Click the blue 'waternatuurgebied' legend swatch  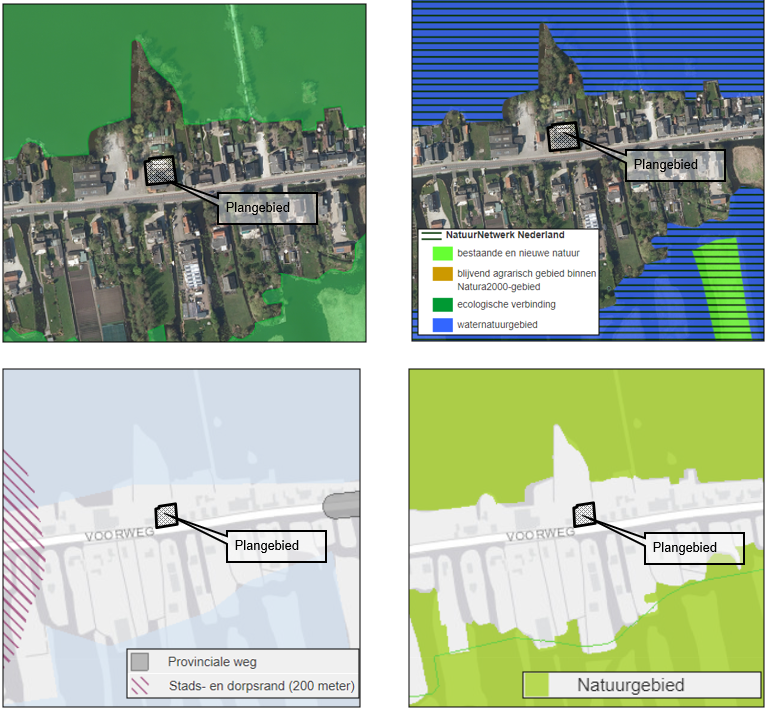[443, 325]
